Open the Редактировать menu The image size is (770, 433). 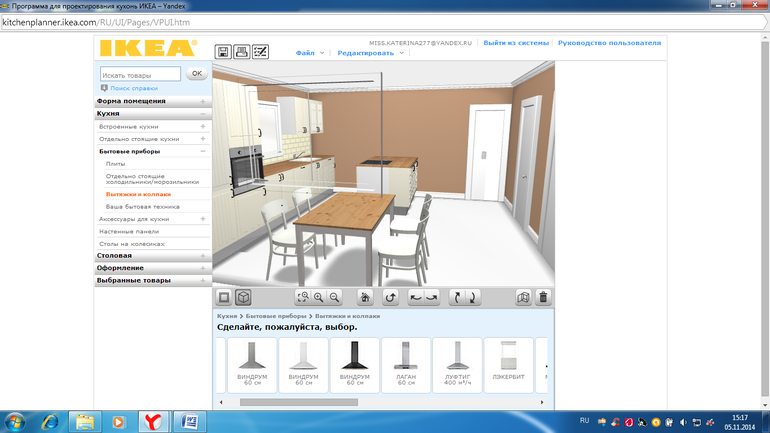(x=366, y=53)
